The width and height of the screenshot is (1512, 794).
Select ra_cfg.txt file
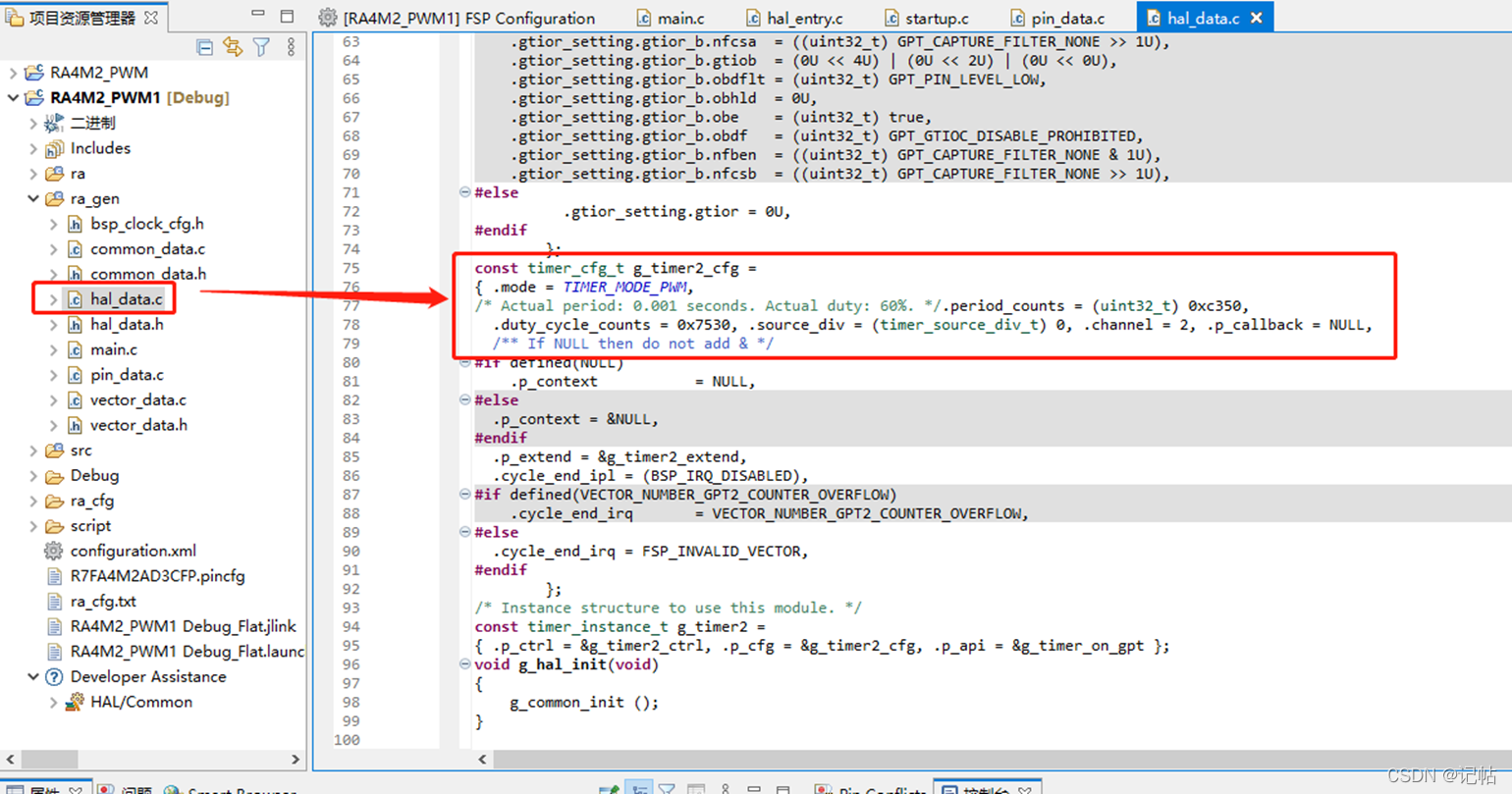point(103,602)
